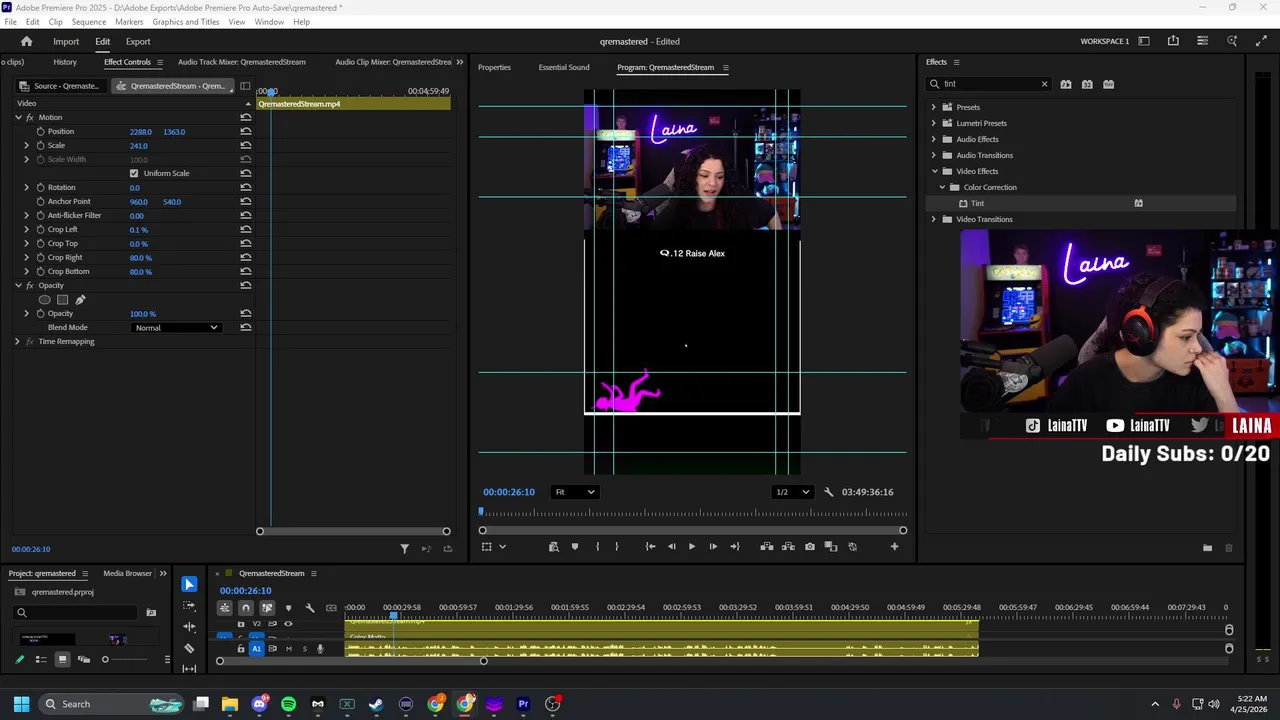The width and height of the screenshot is (1280, 720).
Task: Click the Extract button
Action: [788, 546]
